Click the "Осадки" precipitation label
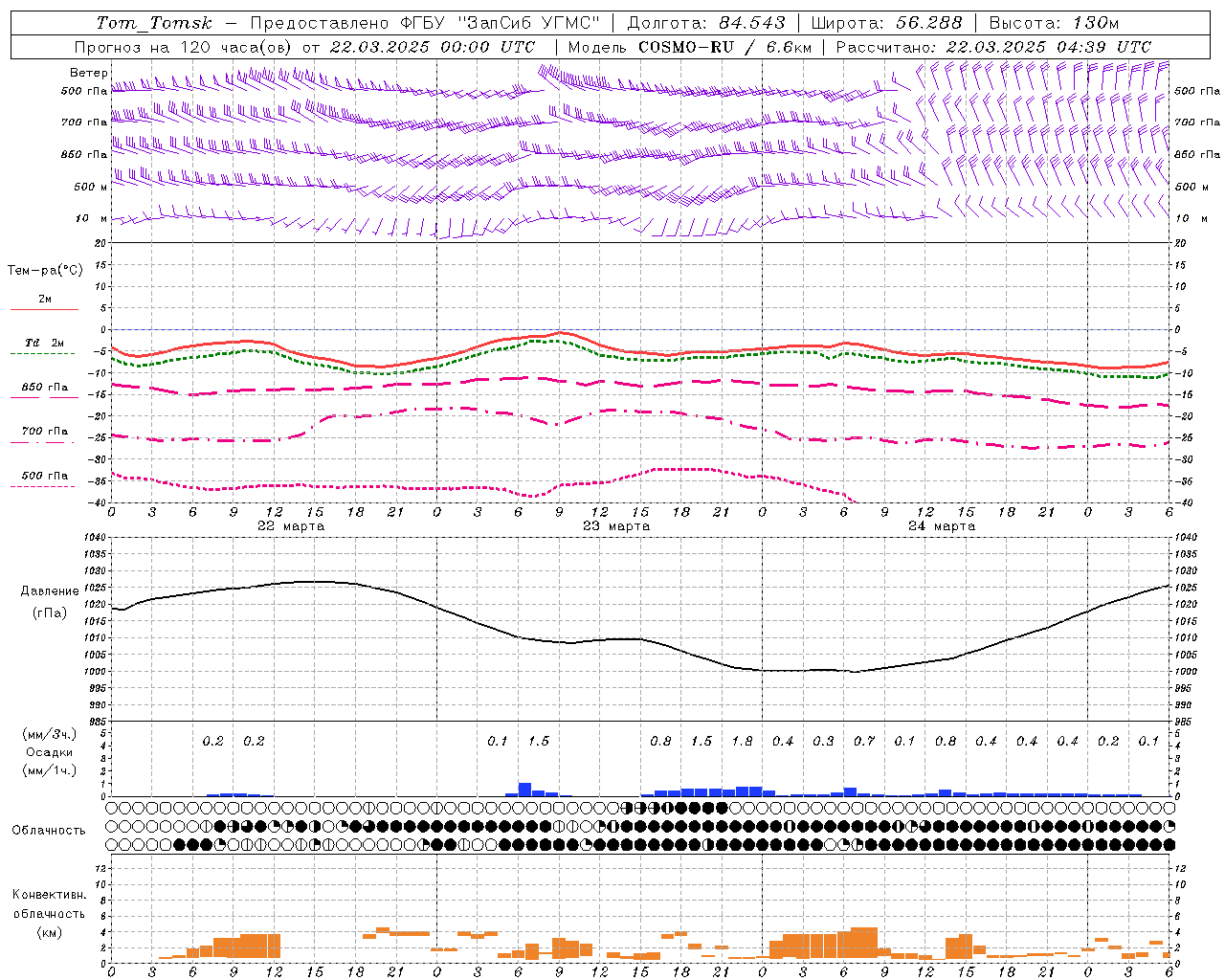The image size is (1225, 980). [x=50, y=752]
